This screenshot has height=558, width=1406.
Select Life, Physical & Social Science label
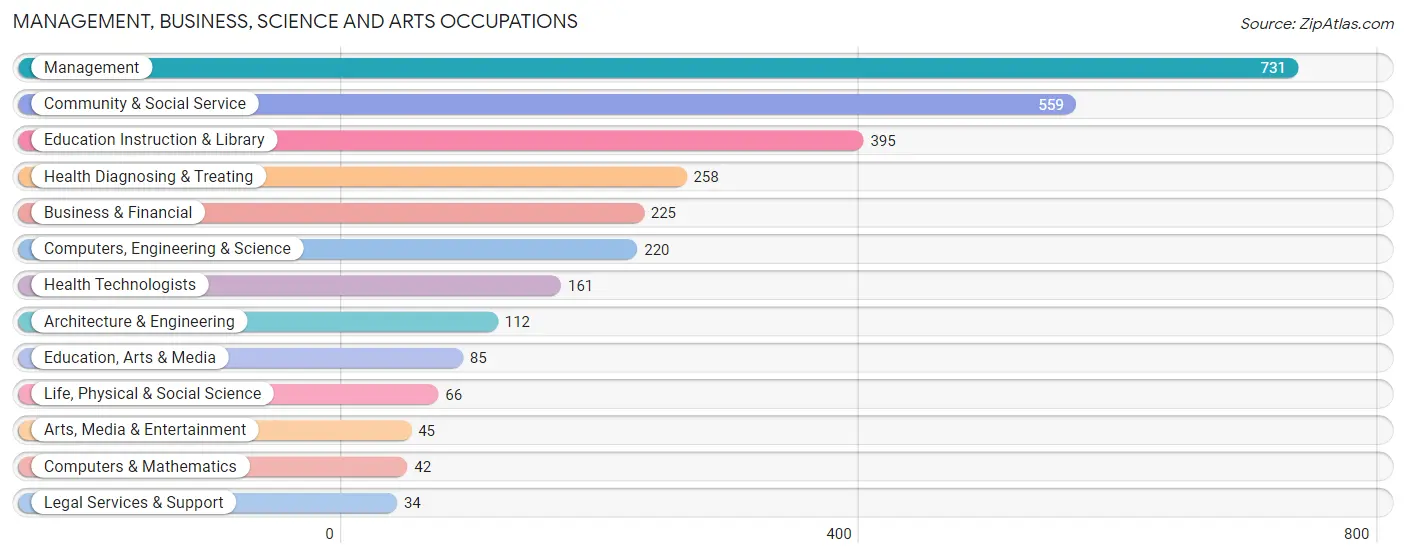click(x=152, y=394)
